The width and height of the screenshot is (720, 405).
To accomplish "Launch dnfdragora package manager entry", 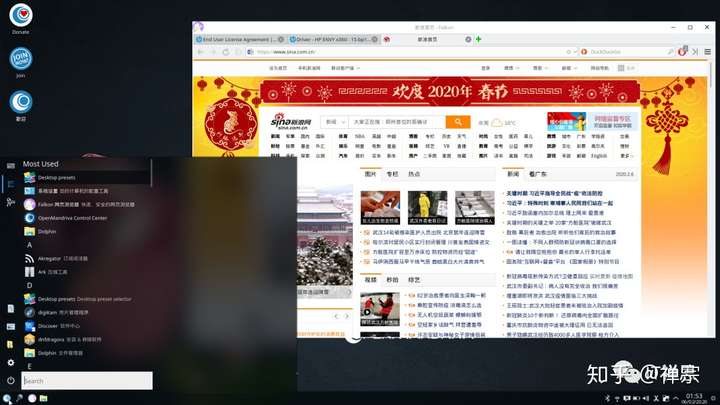I will tap(86, 339).
